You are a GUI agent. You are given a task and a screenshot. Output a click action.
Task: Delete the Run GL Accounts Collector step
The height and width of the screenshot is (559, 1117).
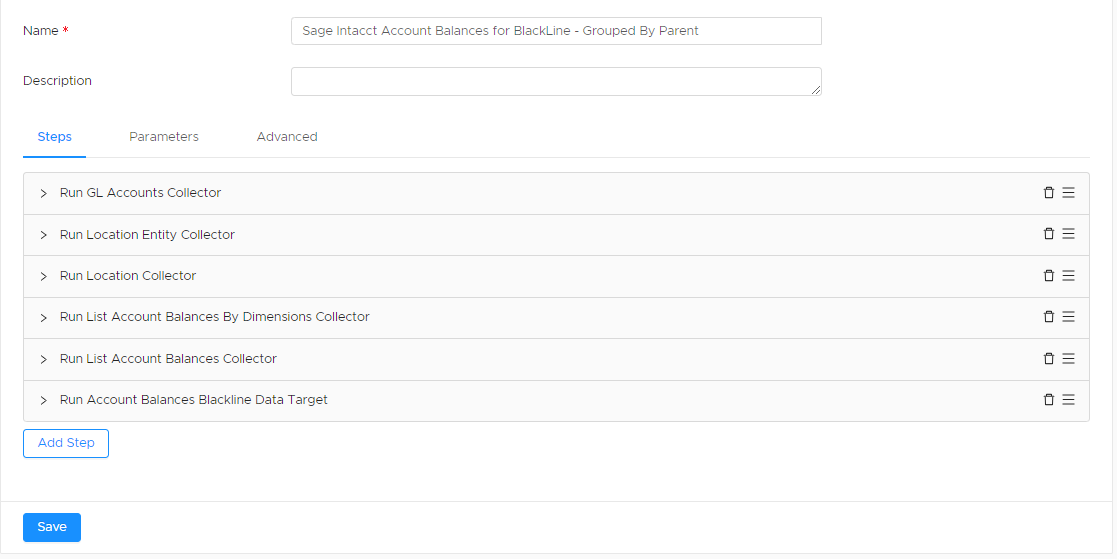pos(1048,193)
